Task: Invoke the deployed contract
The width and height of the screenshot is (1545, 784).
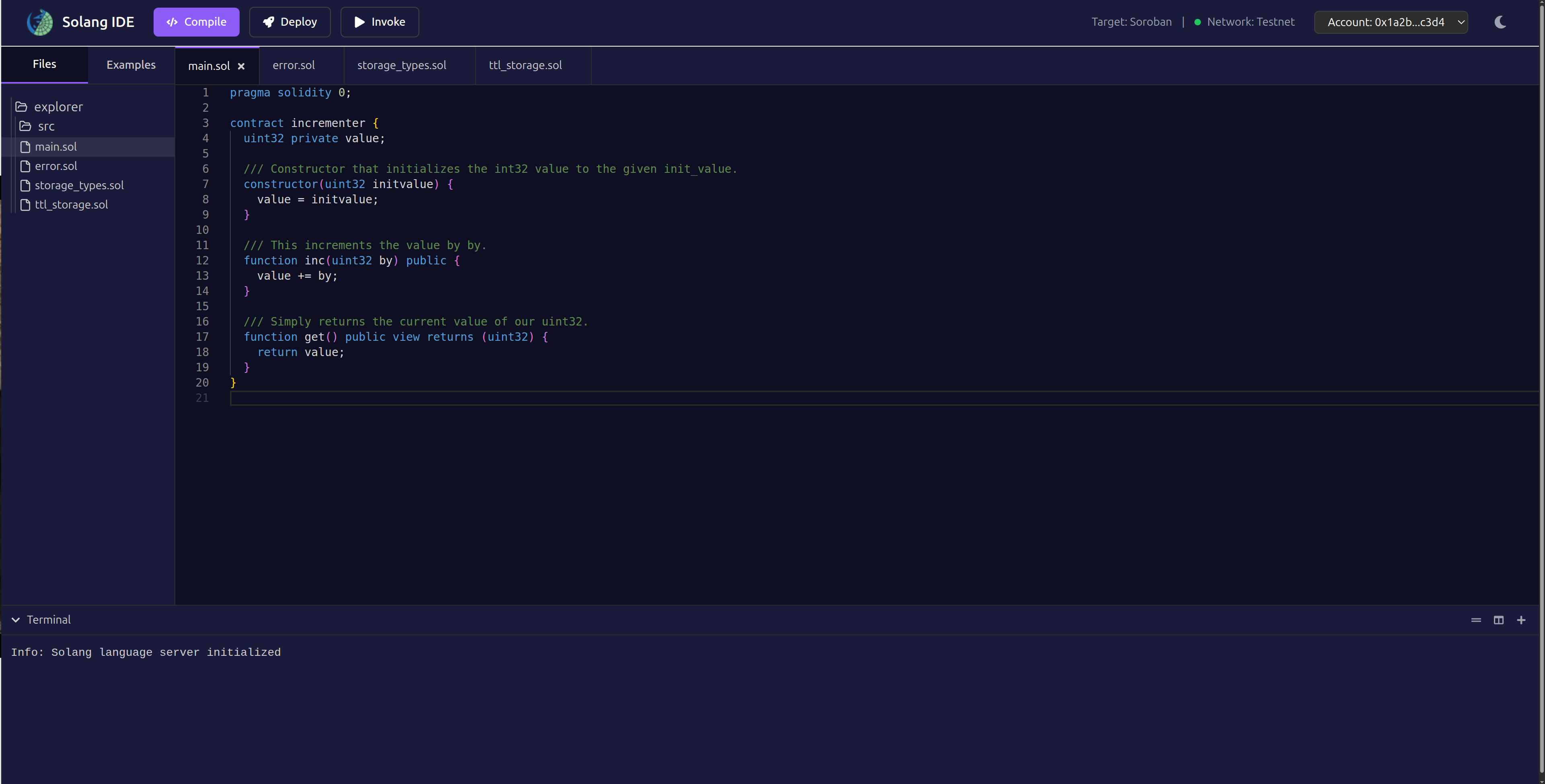Action: 379,22
